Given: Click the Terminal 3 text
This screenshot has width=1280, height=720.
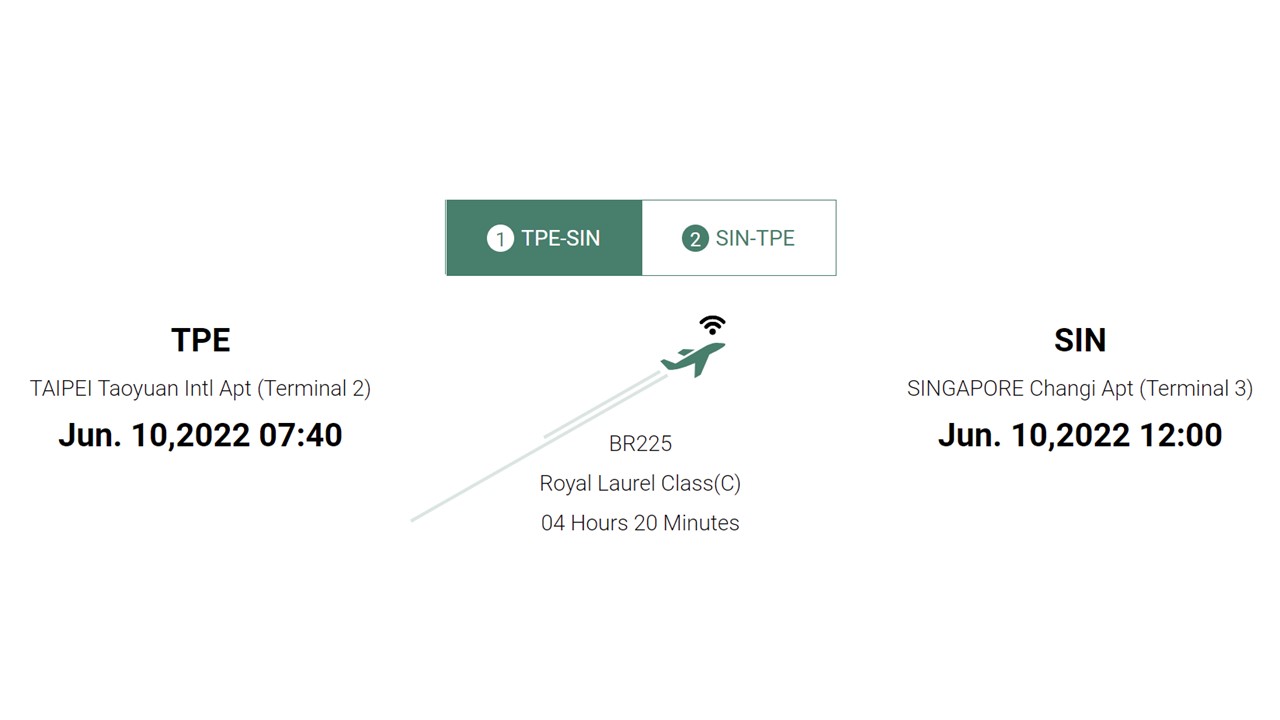Looking at the screenshot, I should (1195, 389).
